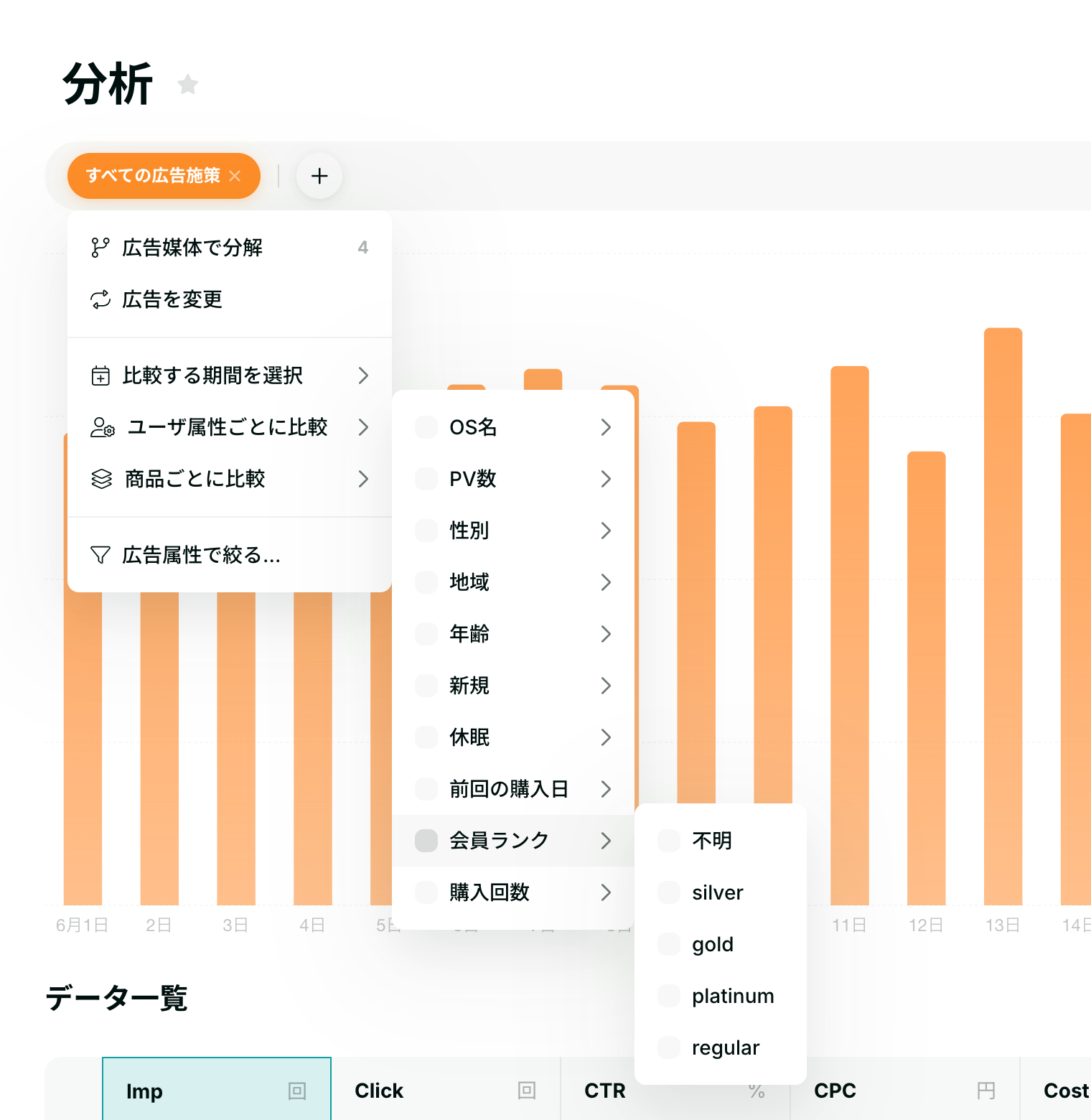Click the yen unit icon in CPC header
The image size is (1091, 1120).
tap(986, 1091)
